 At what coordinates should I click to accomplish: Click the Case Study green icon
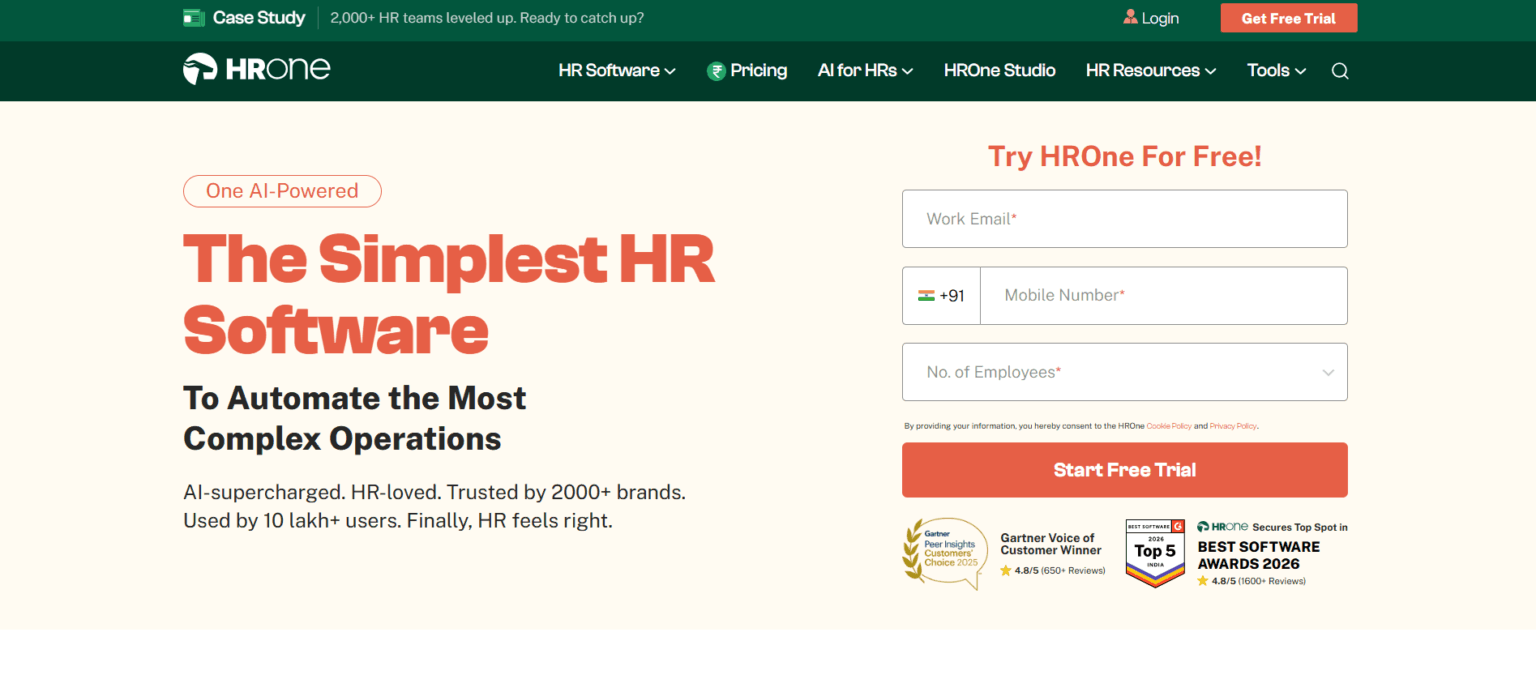pyautogui.click(x=194, y=18)
